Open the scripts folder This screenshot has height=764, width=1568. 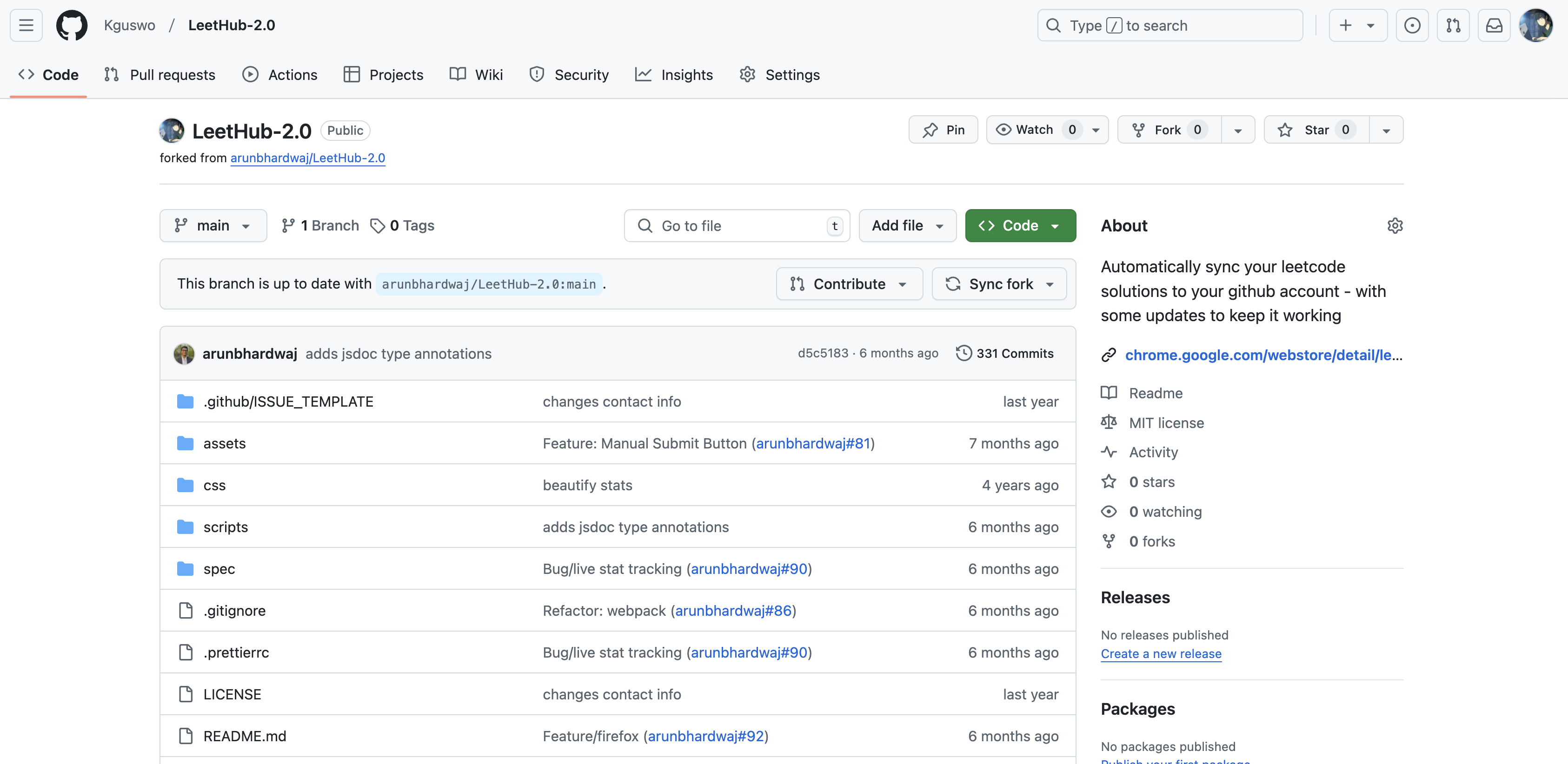[225, 527]
